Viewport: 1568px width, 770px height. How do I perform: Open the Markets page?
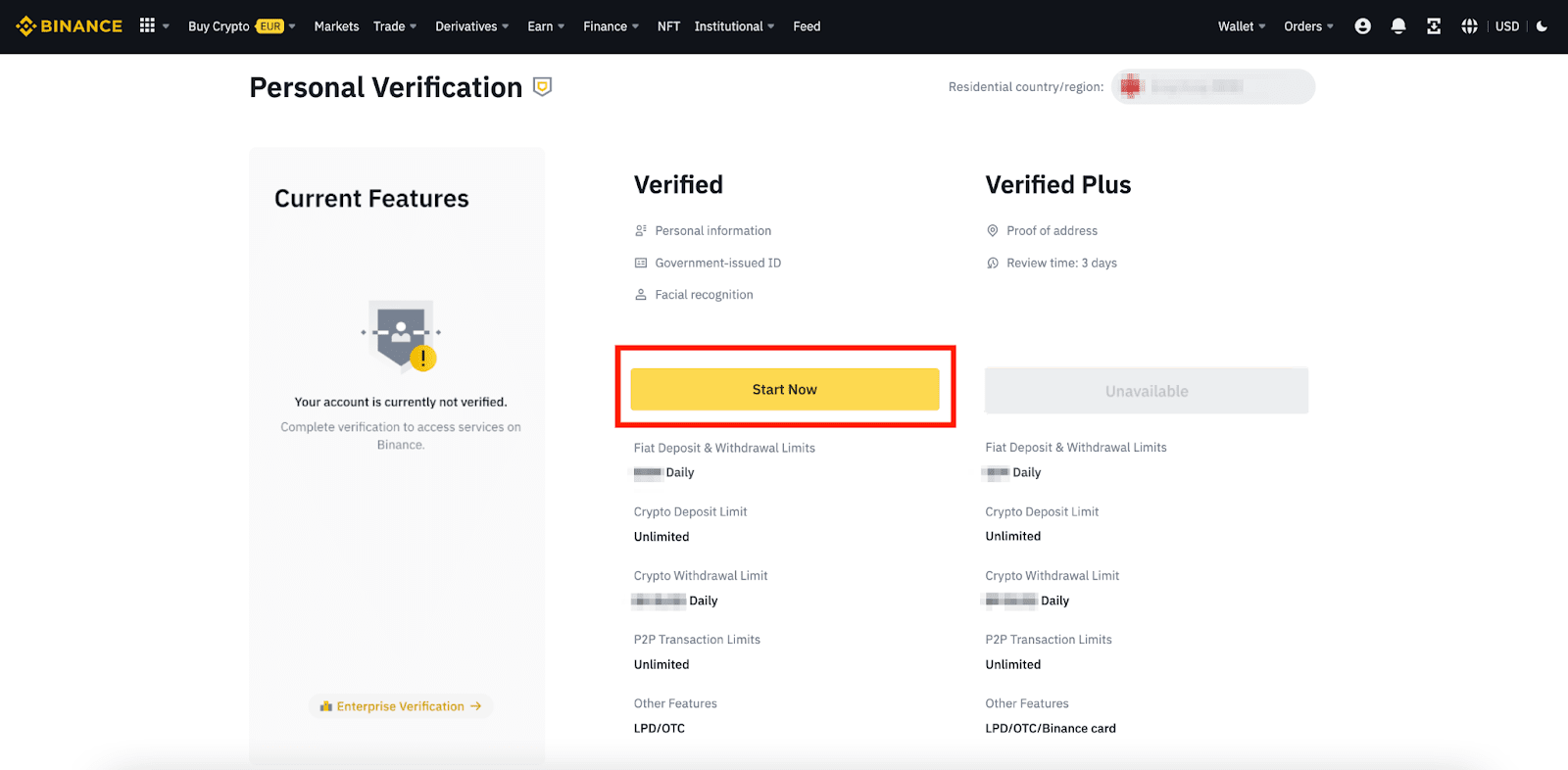pyautogui.click(x=336, y=26)
